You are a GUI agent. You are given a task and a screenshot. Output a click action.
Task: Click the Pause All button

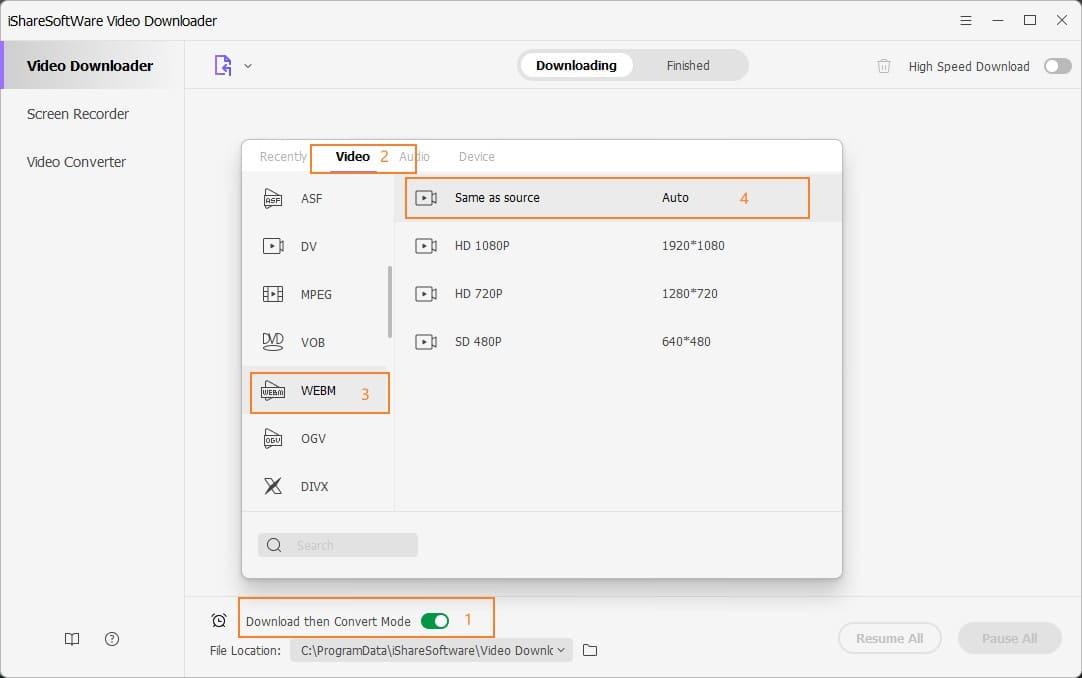coord(1010,638)
